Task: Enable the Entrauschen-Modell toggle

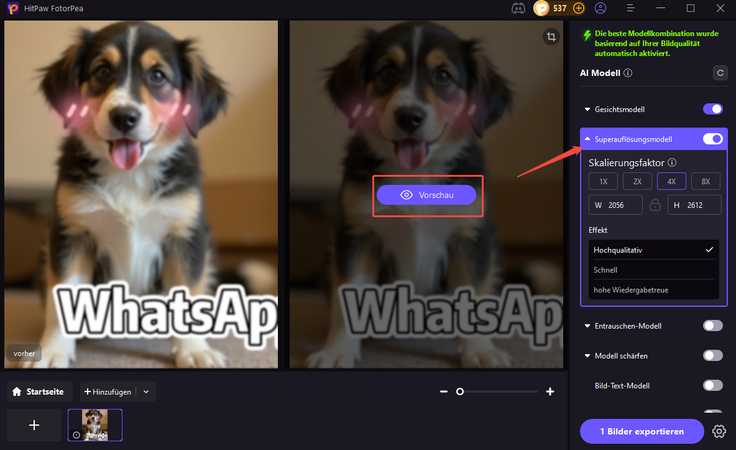Action: coord(713,326)
